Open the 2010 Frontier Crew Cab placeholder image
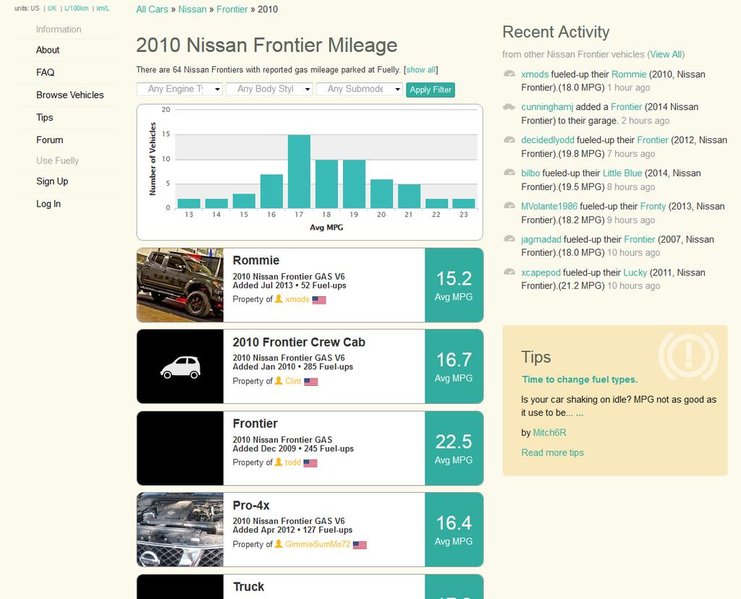 click(x=180, y=367)
